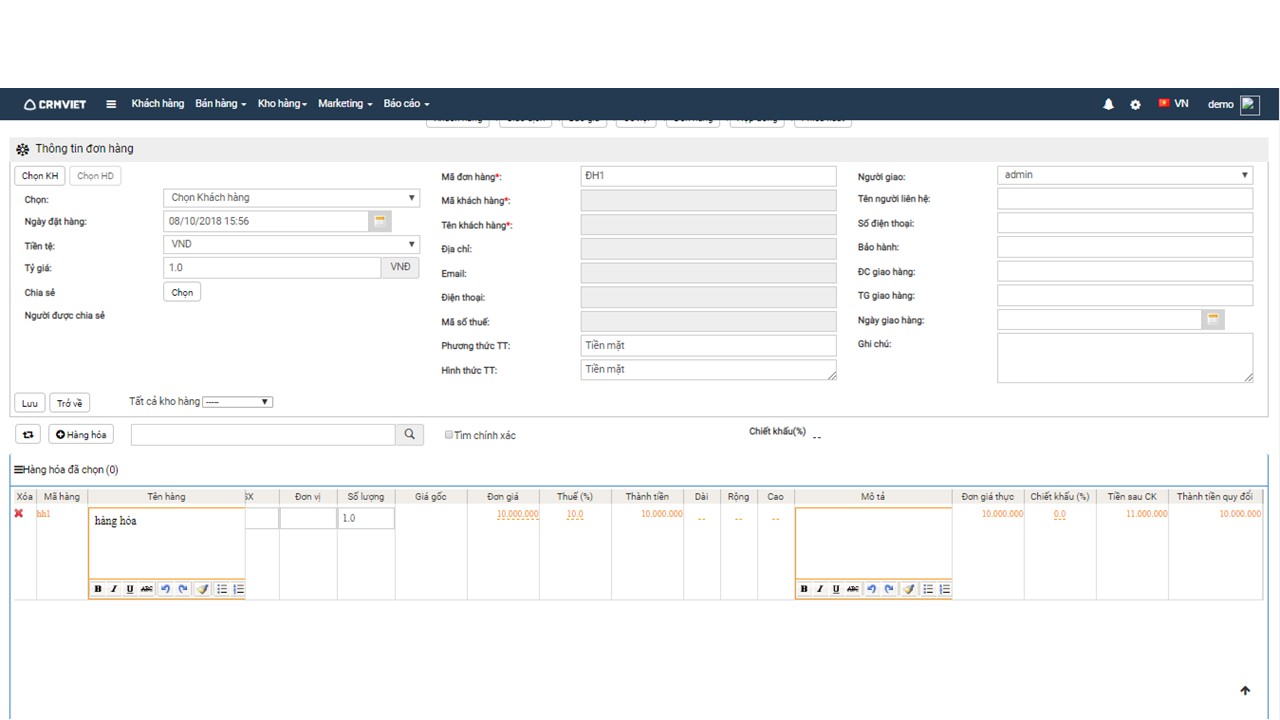1280x720 pixels.
Task: Click the refresh arrows button left of Hàng hóa
Action: pyautogui.click(x=28, y=434)
